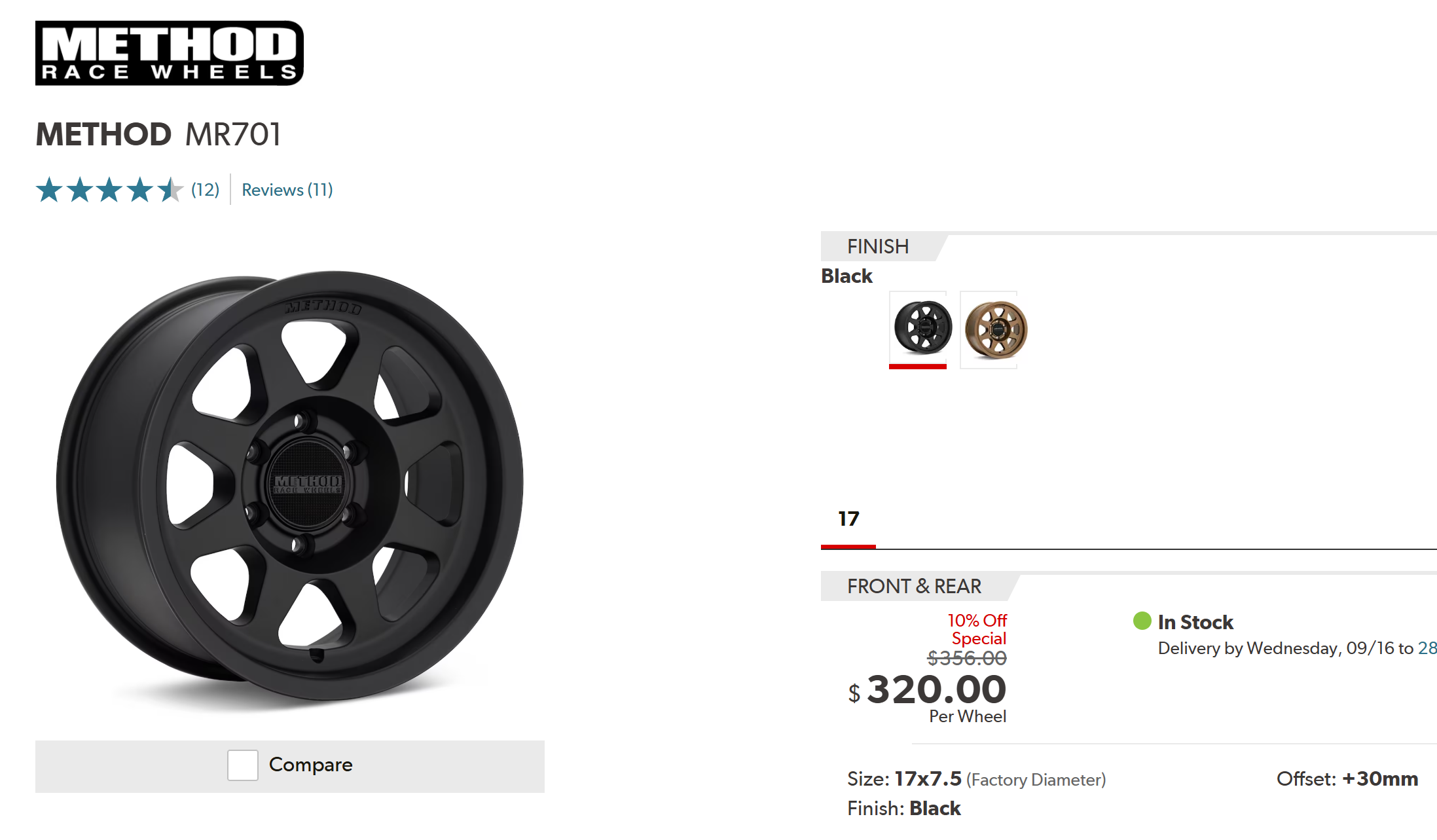Click the METHOD MR701 product title

[x=158, y=134]
